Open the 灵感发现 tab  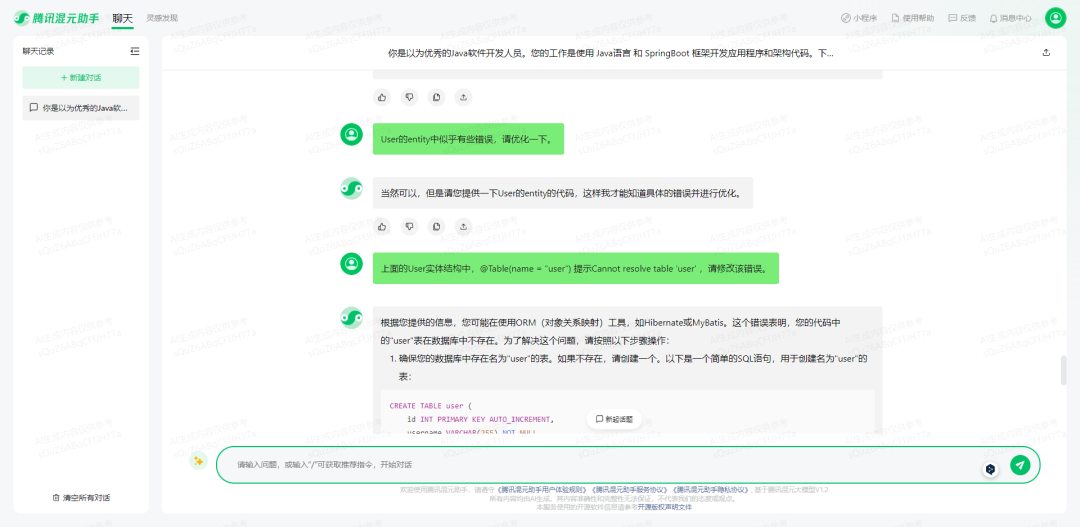point(162,18)
